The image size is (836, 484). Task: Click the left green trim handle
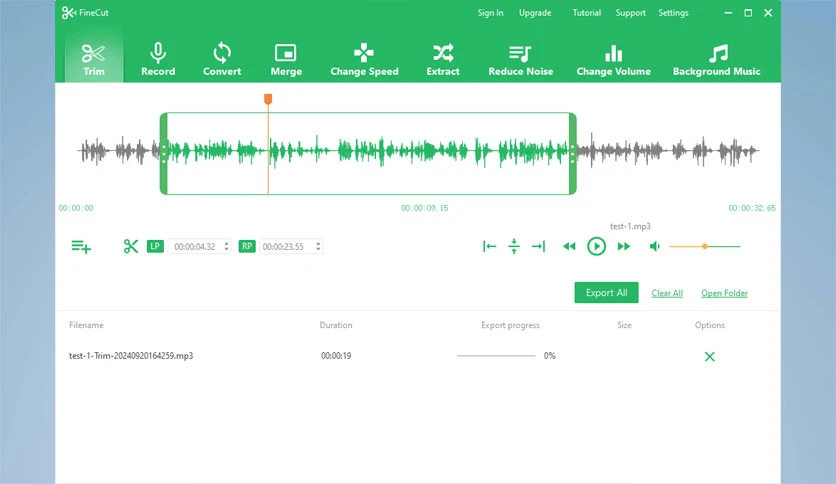coord(164,154)
